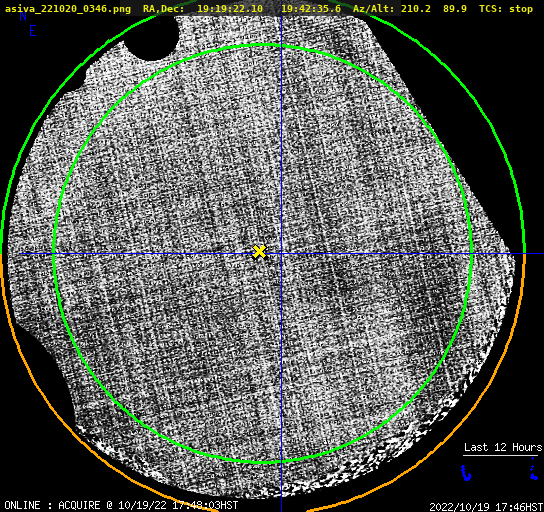Click the blue E east compass label
Image resolution: width=544 pixels, height=512 pixels.
(32, 31)
